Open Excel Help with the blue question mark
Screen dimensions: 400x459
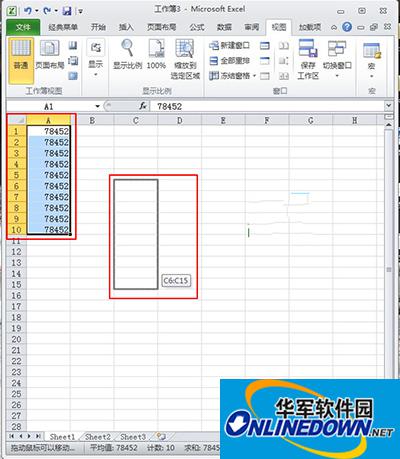(347, 27)
